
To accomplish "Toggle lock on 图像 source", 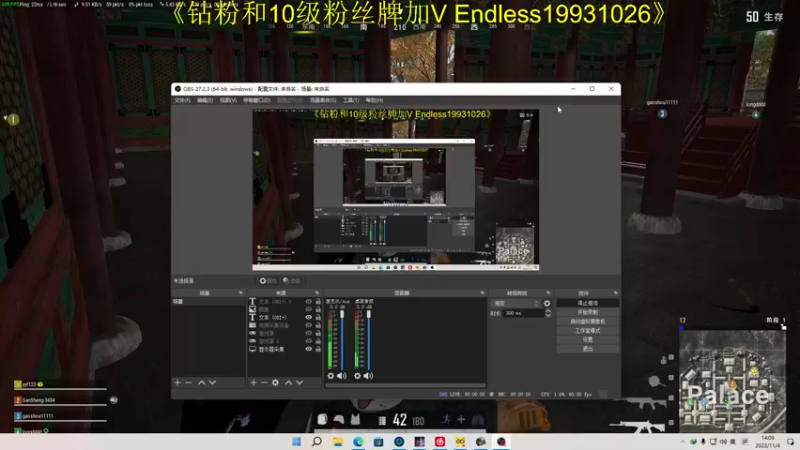I will [x=318, y=309].
